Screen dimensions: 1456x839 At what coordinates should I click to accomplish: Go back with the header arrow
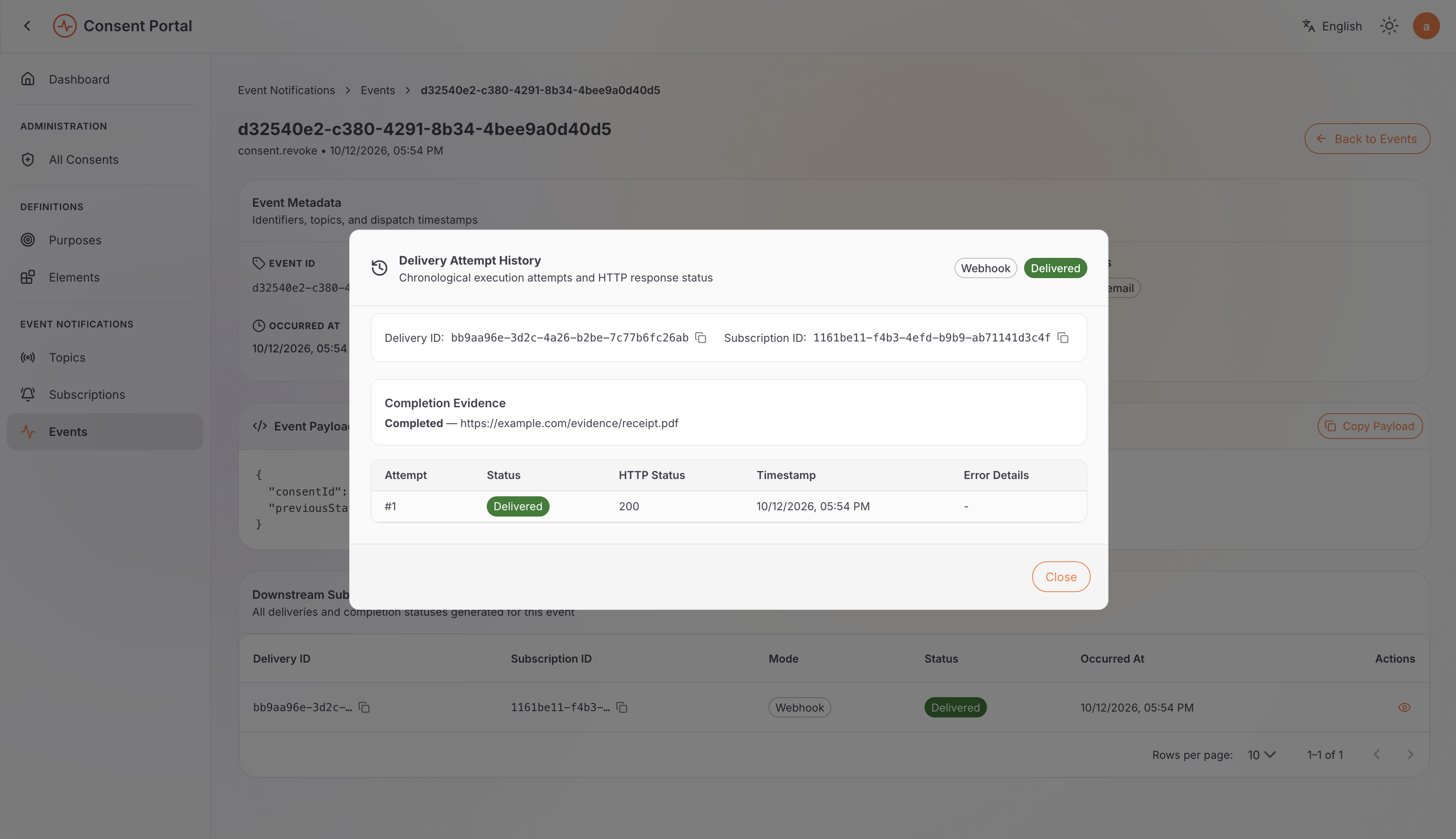pos(27,26)
